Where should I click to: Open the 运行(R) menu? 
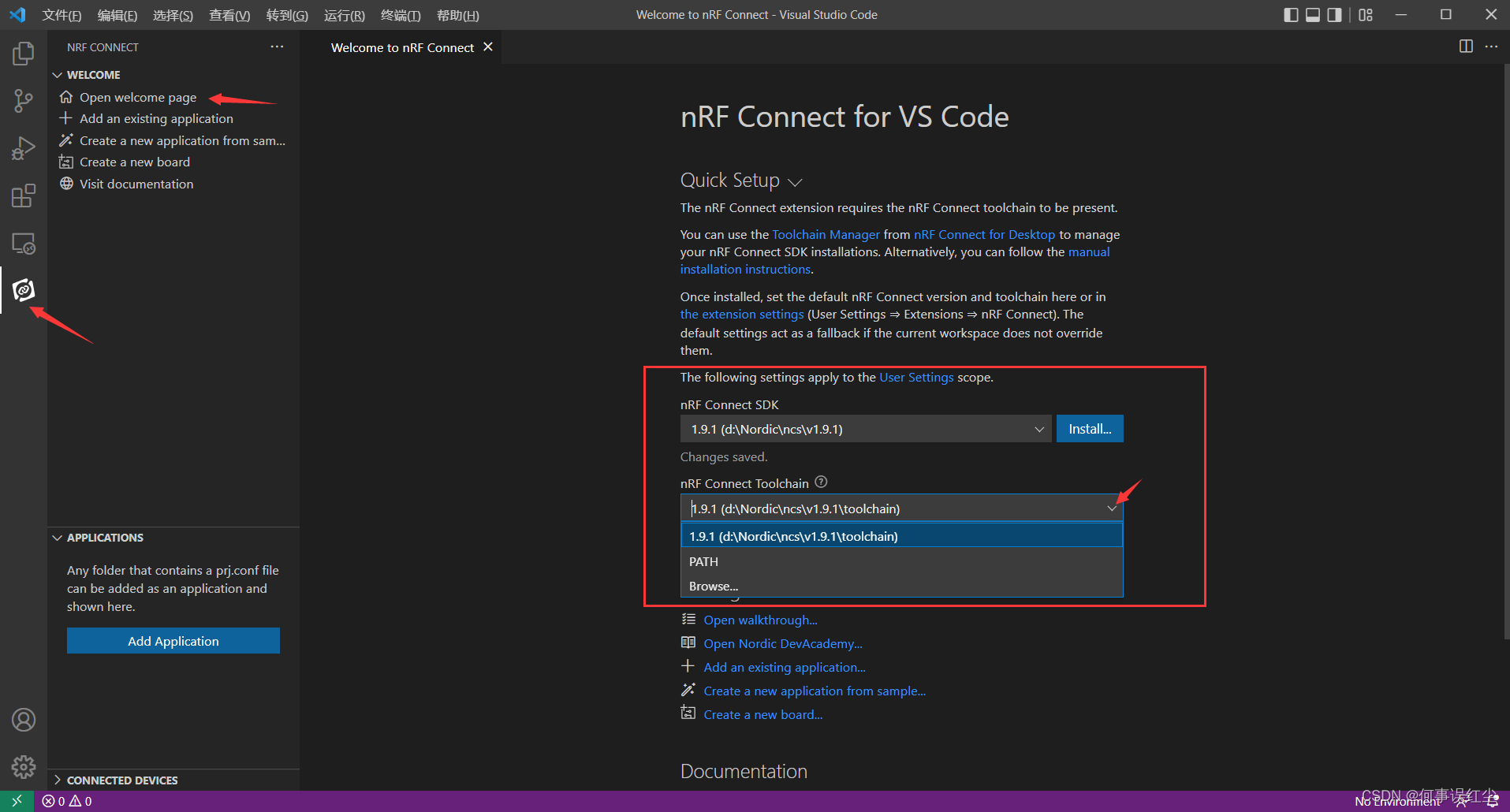click(x=345, y=15)
